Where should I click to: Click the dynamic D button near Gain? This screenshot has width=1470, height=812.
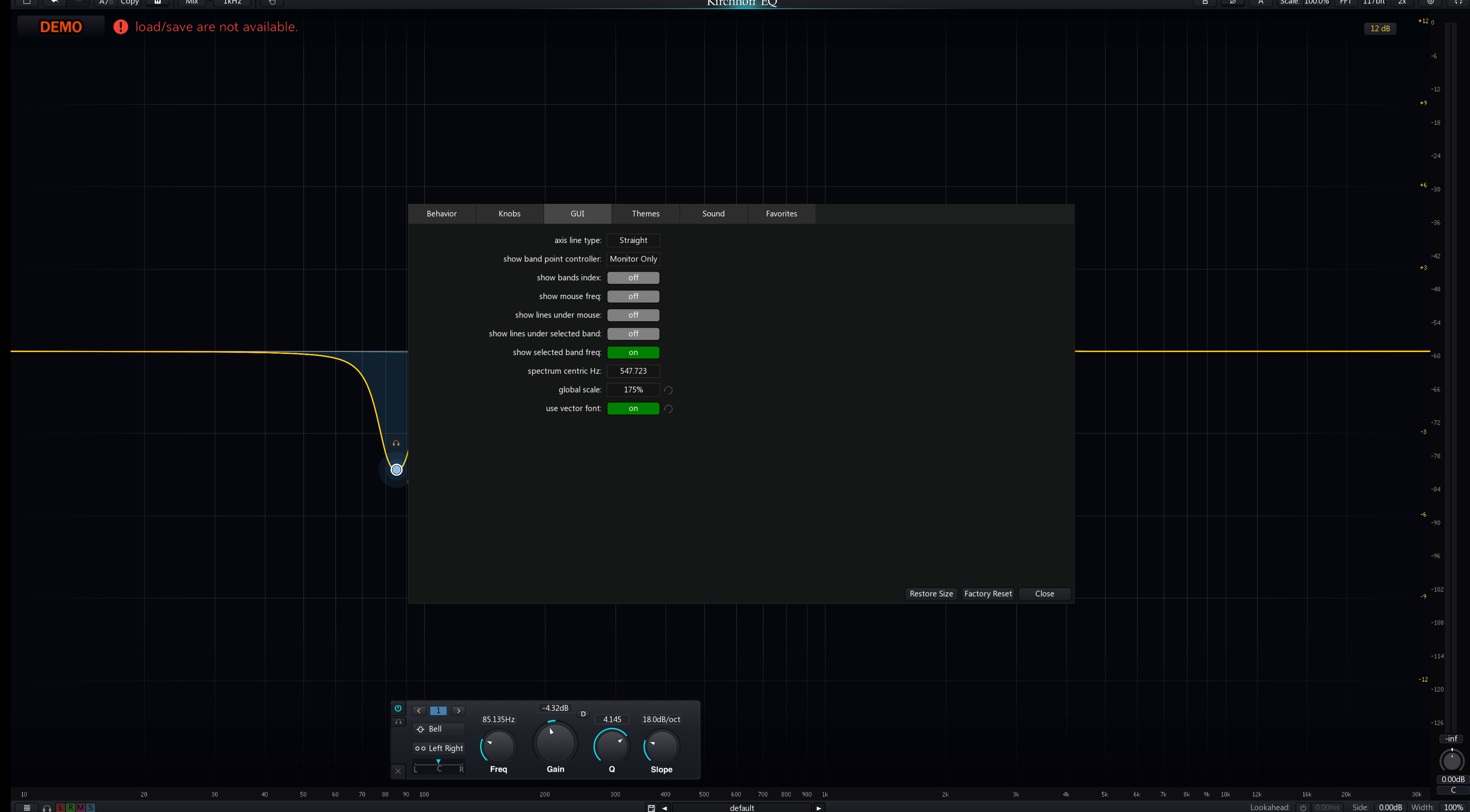583,714
